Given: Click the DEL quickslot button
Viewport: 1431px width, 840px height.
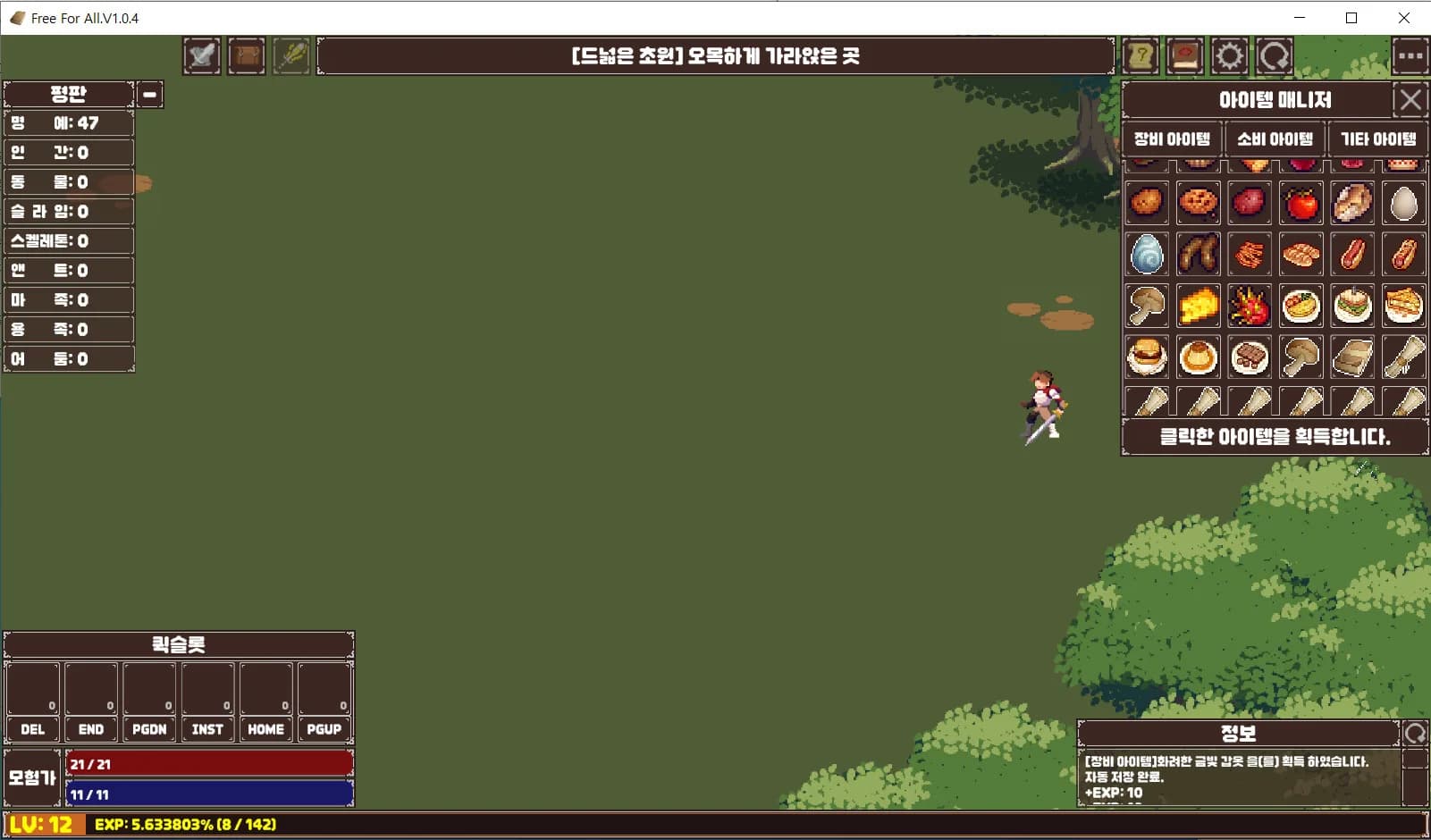Looking at the screenshot, I should pos(33,729).
